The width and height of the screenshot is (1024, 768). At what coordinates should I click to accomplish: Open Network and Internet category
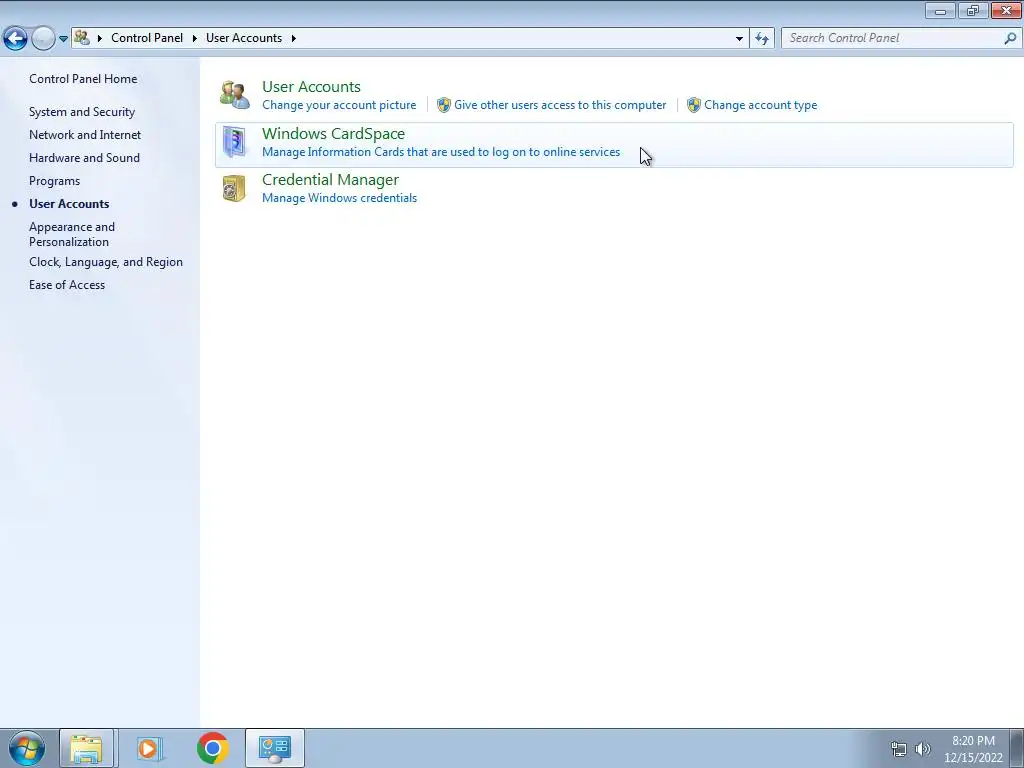click(85, 135)
